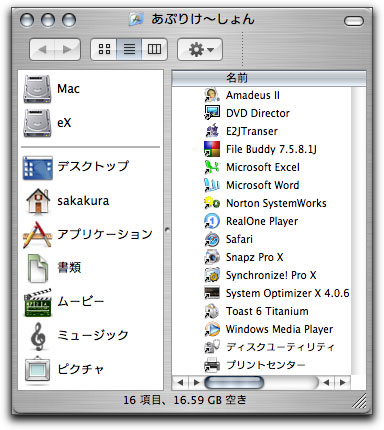Click the window resize grip

coord(359,401)
